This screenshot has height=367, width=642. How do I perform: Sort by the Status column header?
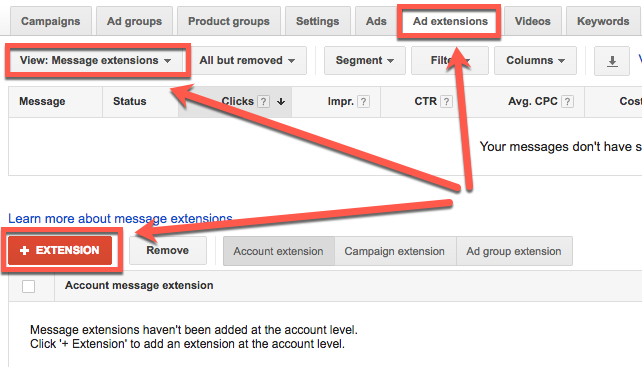[129, 101]
